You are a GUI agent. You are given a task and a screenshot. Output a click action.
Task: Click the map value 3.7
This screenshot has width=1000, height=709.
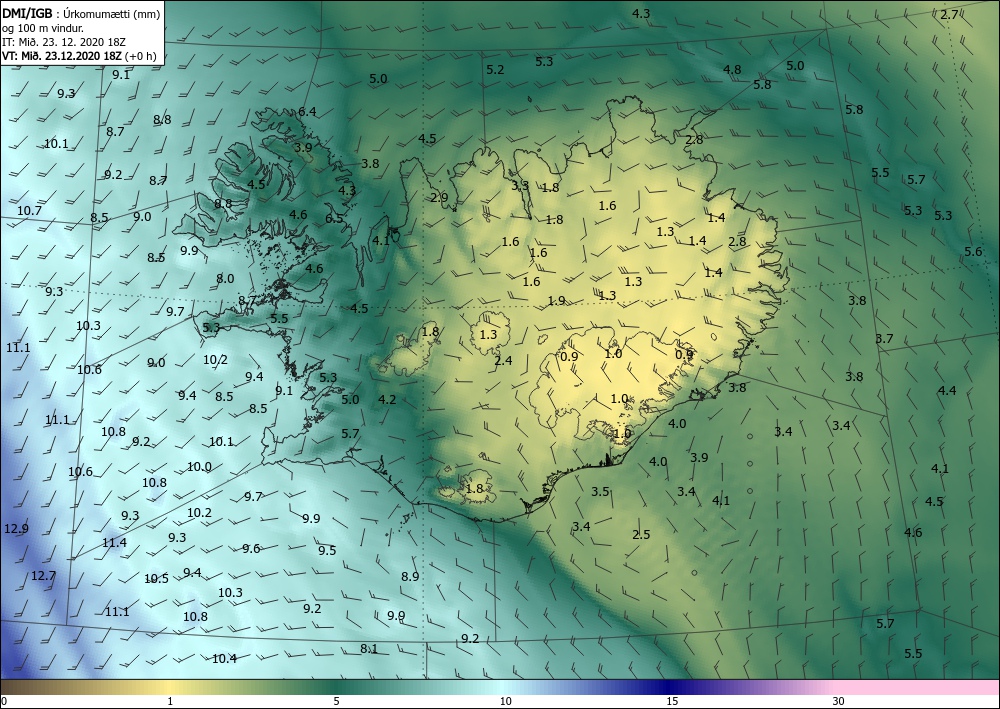coord(884,339)
